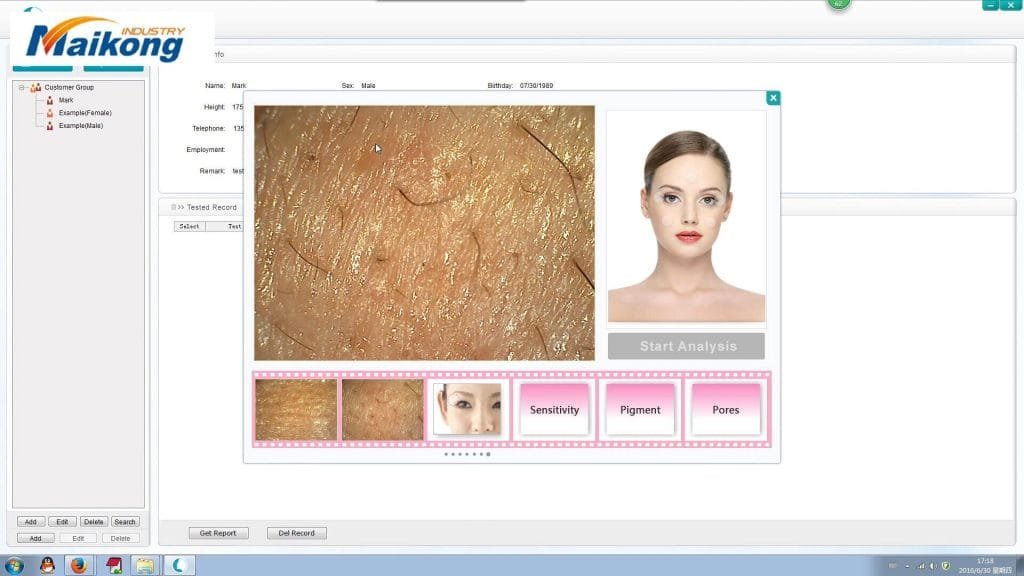Click the large skin microscope image
The image size is (1024, 576).
tap(424, 233)
